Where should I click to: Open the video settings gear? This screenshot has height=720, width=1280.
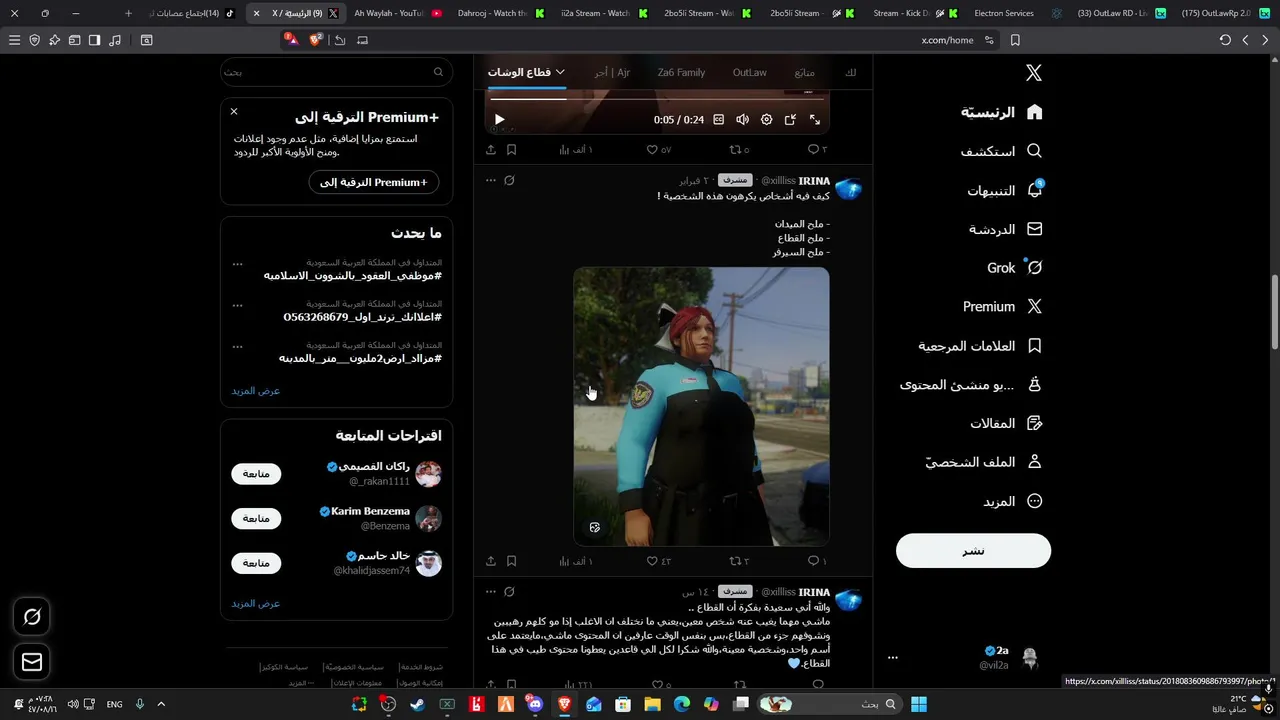pyautogui.click(x=766, y=119)
